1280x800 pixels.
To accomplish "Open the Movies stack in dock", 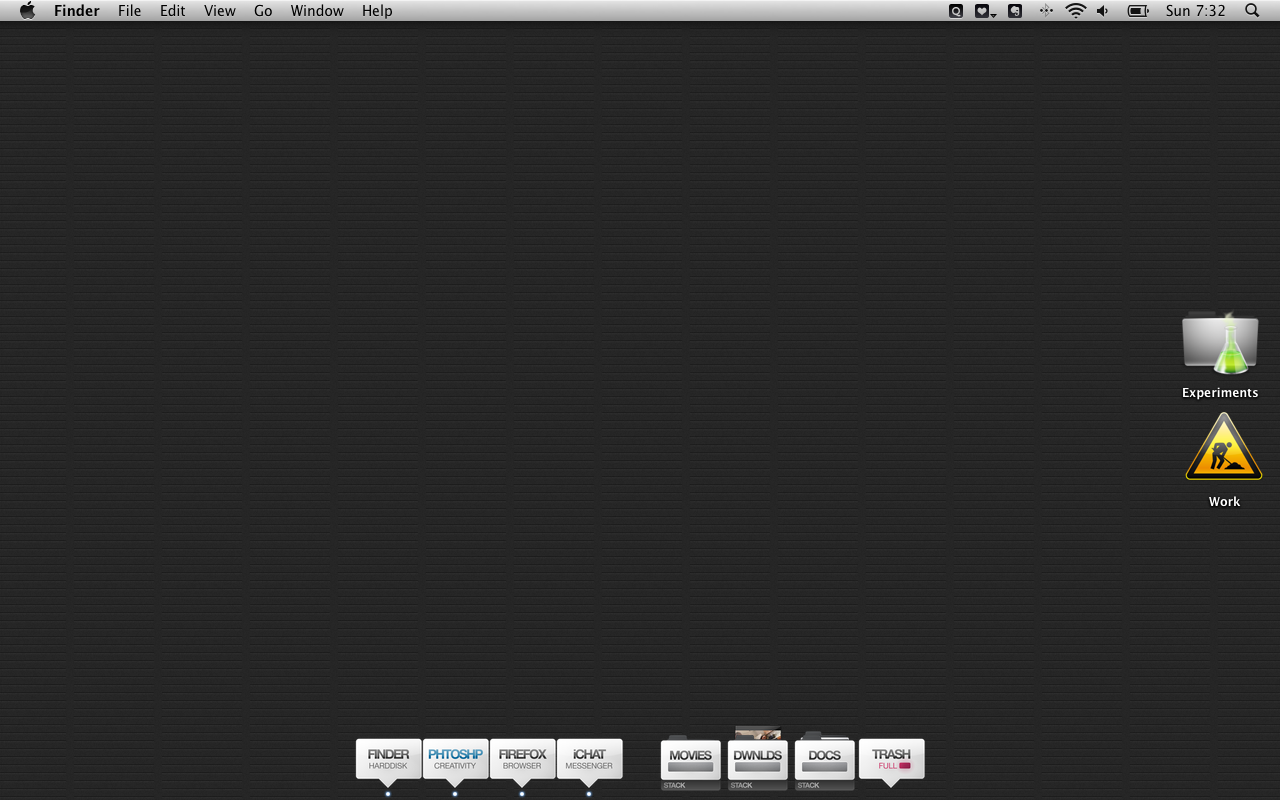I will pos(690,762).
